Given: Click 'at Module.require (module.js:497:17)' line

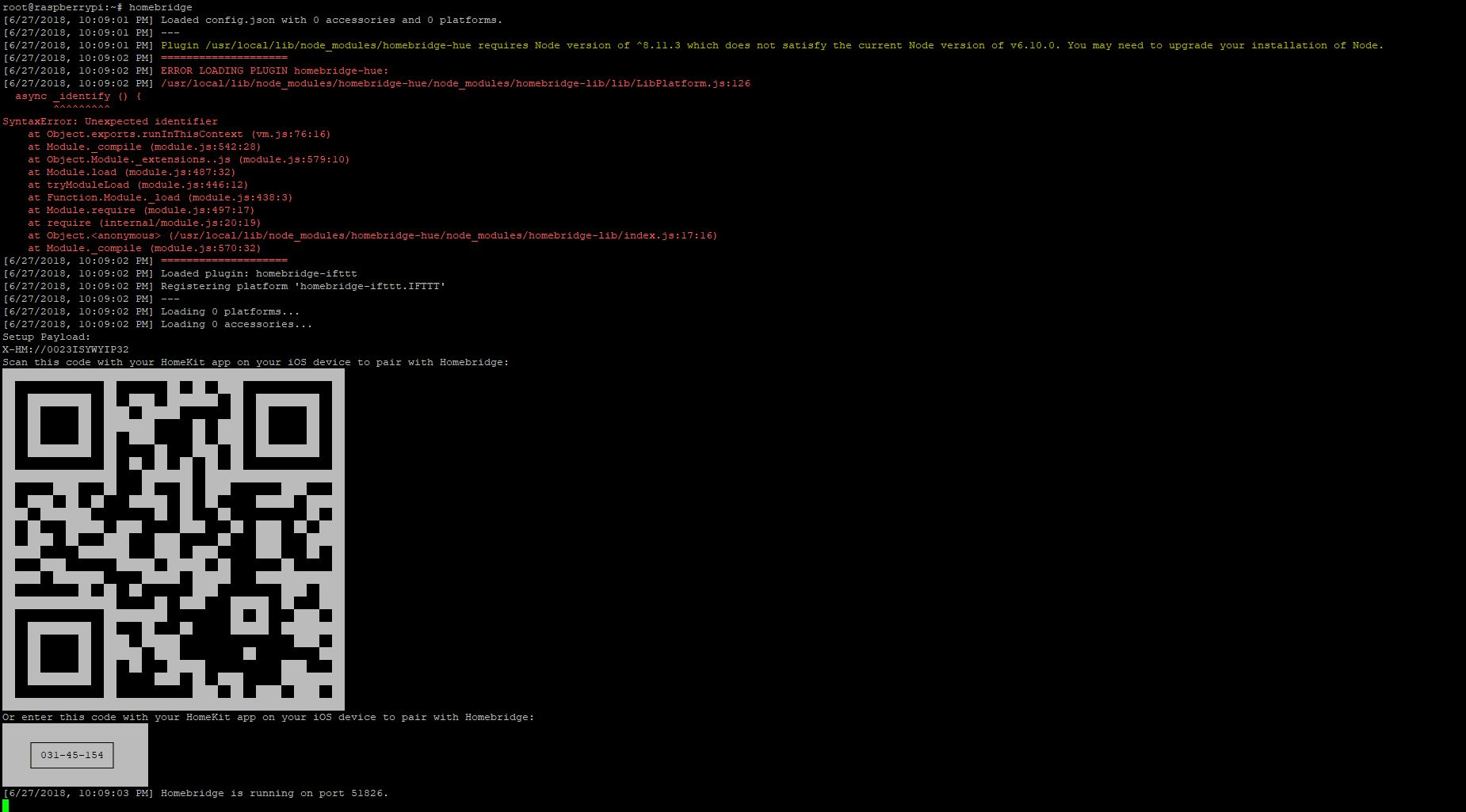Looking at the screenshot, I should point(142,210).
